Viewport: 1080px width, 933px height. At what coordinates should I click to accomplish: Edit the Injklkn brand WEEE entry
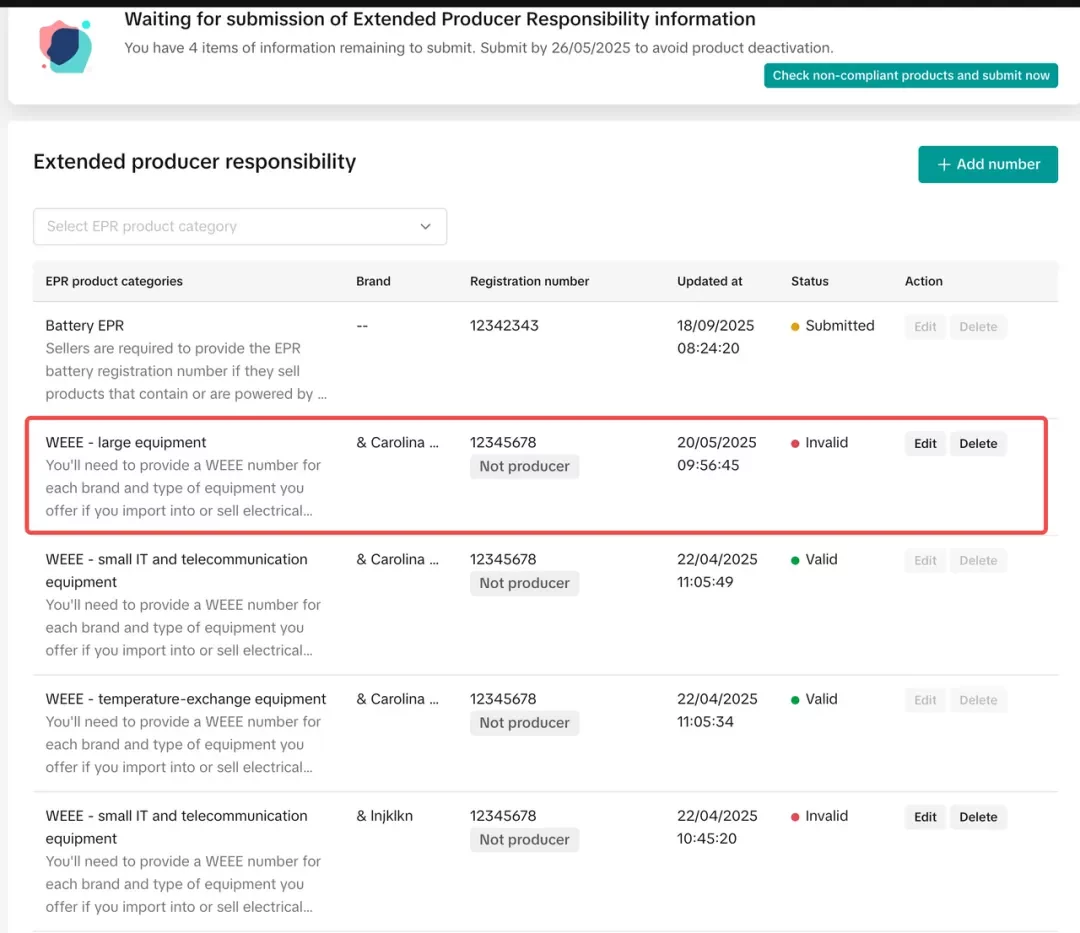coord(925,817)
